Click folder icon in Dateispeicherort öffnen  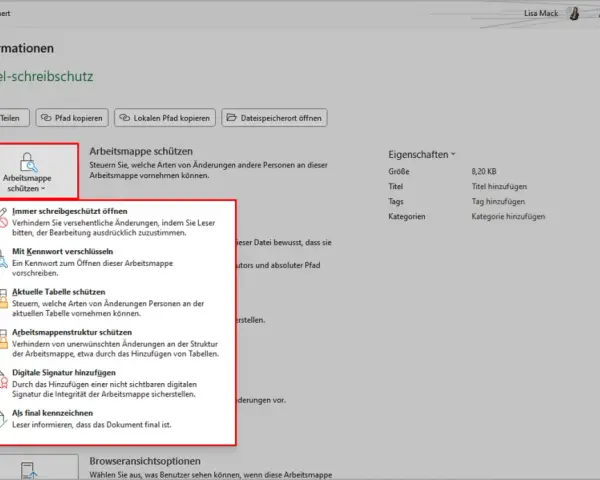pyautogui.click(x=232, y=118)
